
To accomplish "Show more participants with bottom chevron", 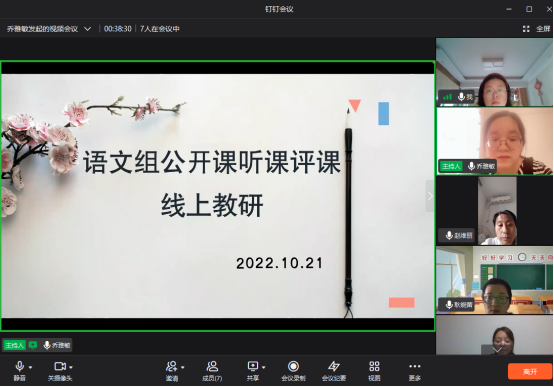I will pos(497,350).
